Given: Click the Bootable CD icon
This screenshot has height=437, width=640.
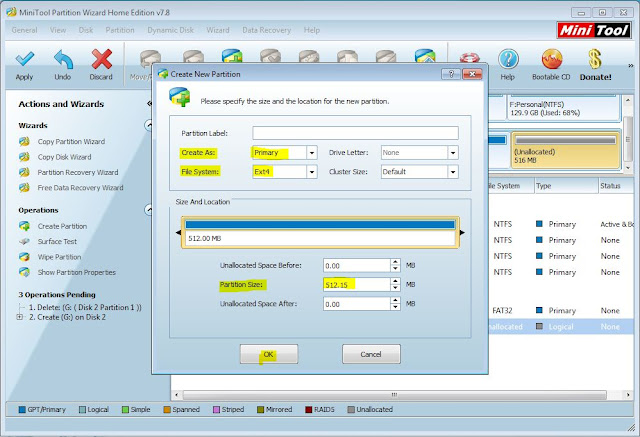Looking at the screenshot, I should tap(551, 59).
